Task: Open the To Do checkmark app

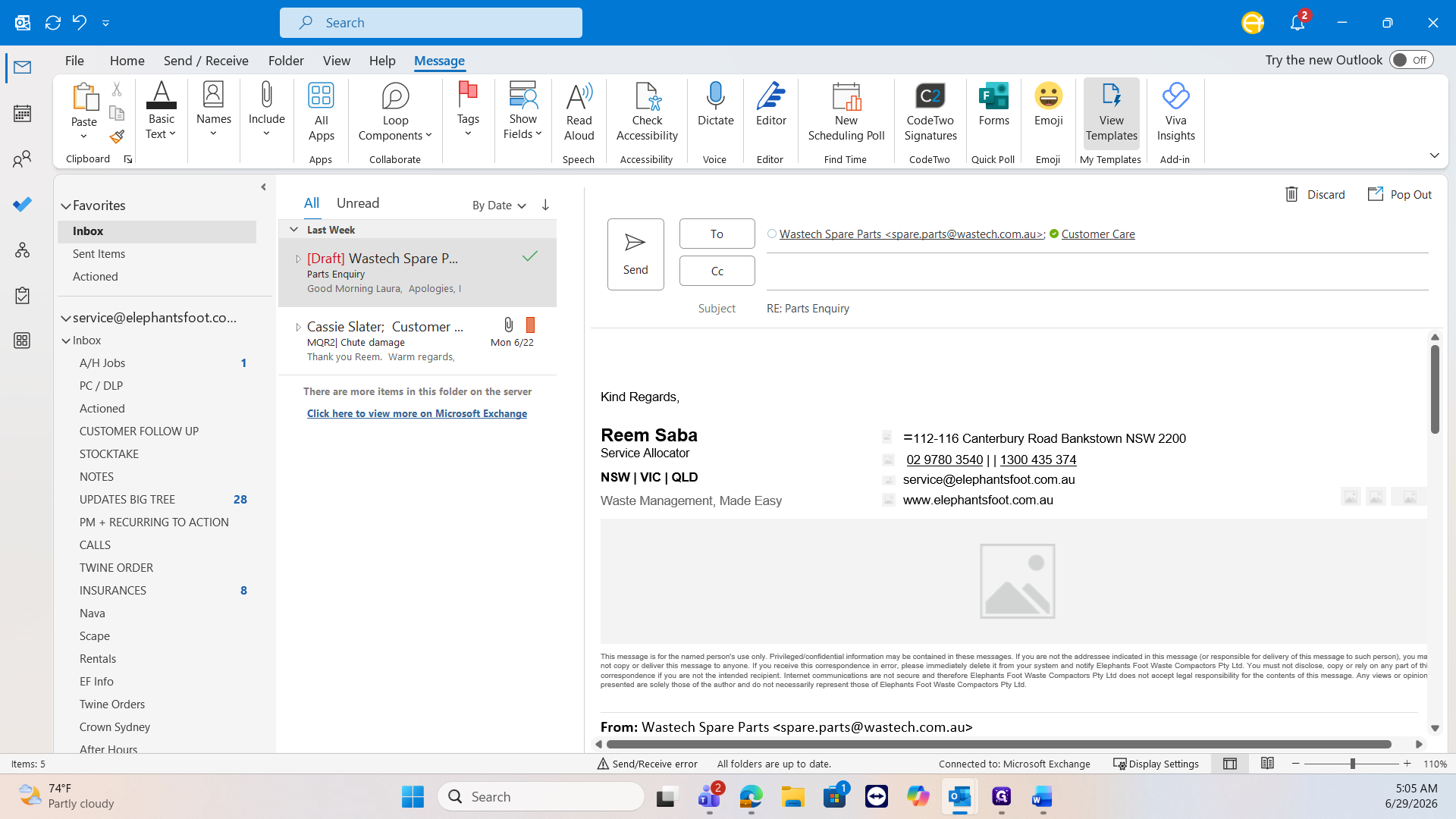Action: [x=23, y=205]
